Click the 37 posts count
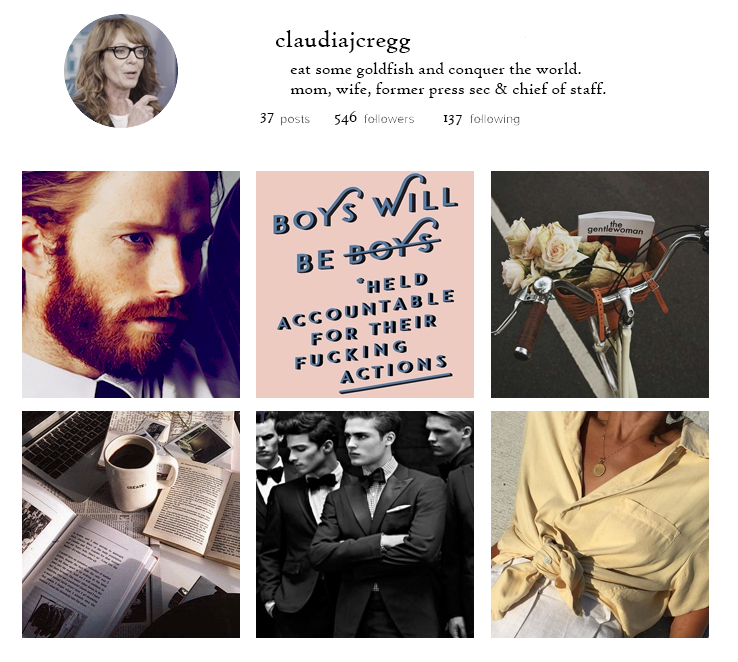 point(285,119)
